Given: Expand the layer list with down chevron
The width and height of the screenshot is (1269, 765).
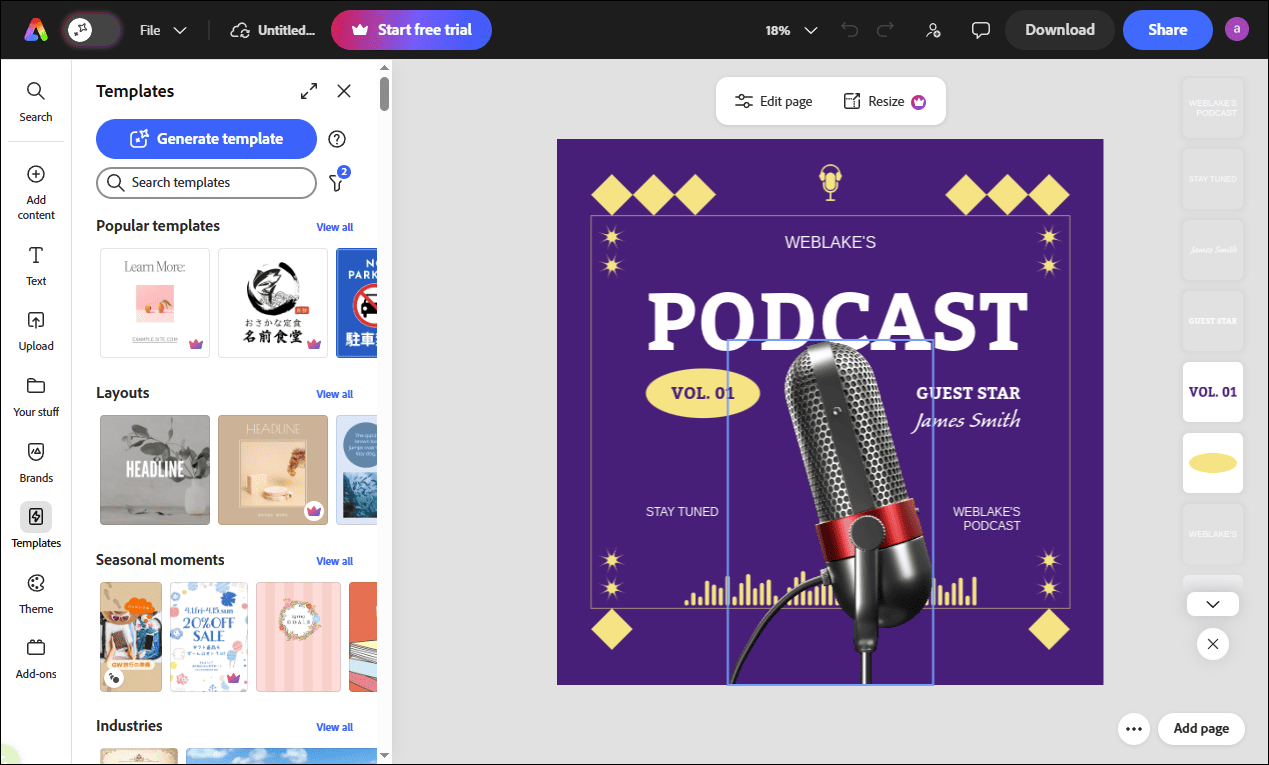Looking at the screenshot, I should [1212, 604].
